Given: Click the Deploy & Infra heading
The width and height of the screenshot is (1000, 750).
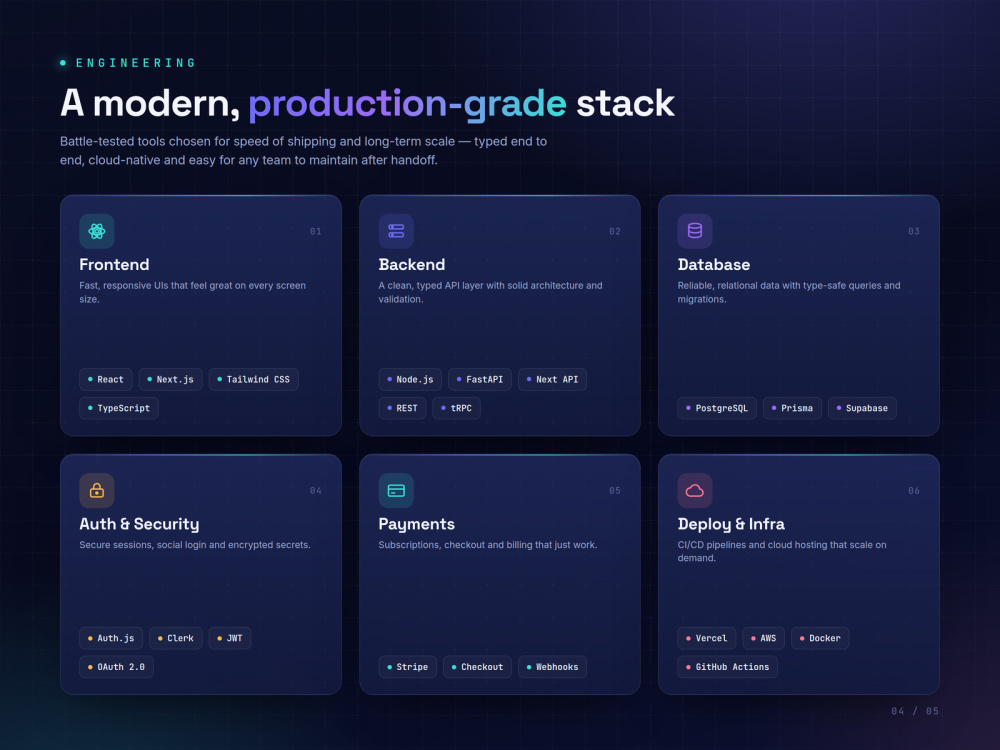Looking at the screenshot, I should (731, 524).
